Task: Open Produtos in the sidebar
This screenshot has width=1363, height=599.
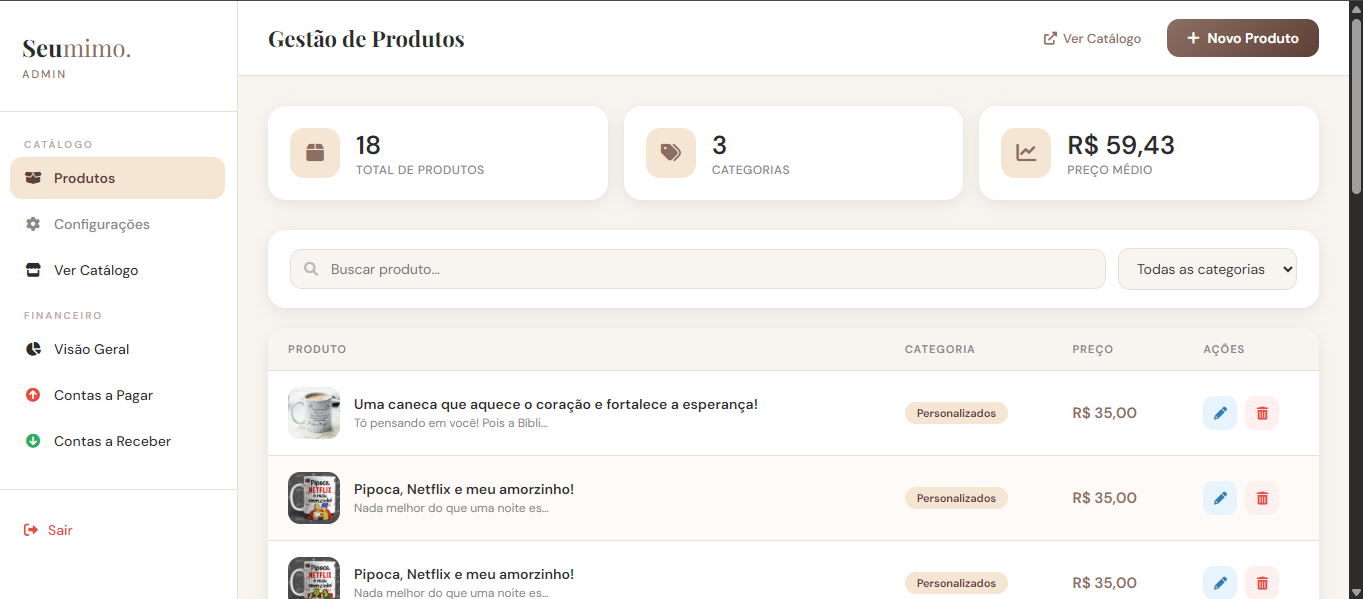Action: (117, 178)
